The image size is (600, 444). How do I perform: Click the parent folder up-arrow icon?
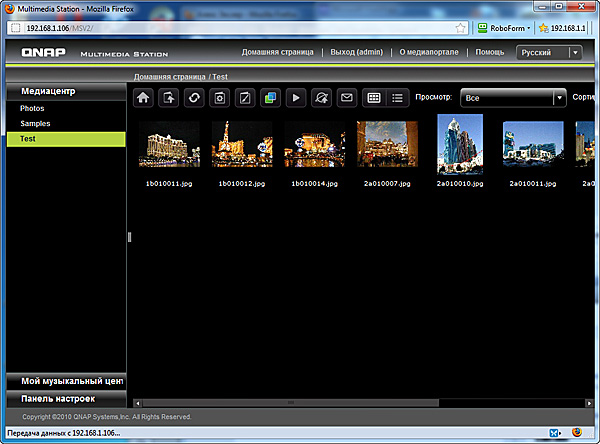[170, 98]
